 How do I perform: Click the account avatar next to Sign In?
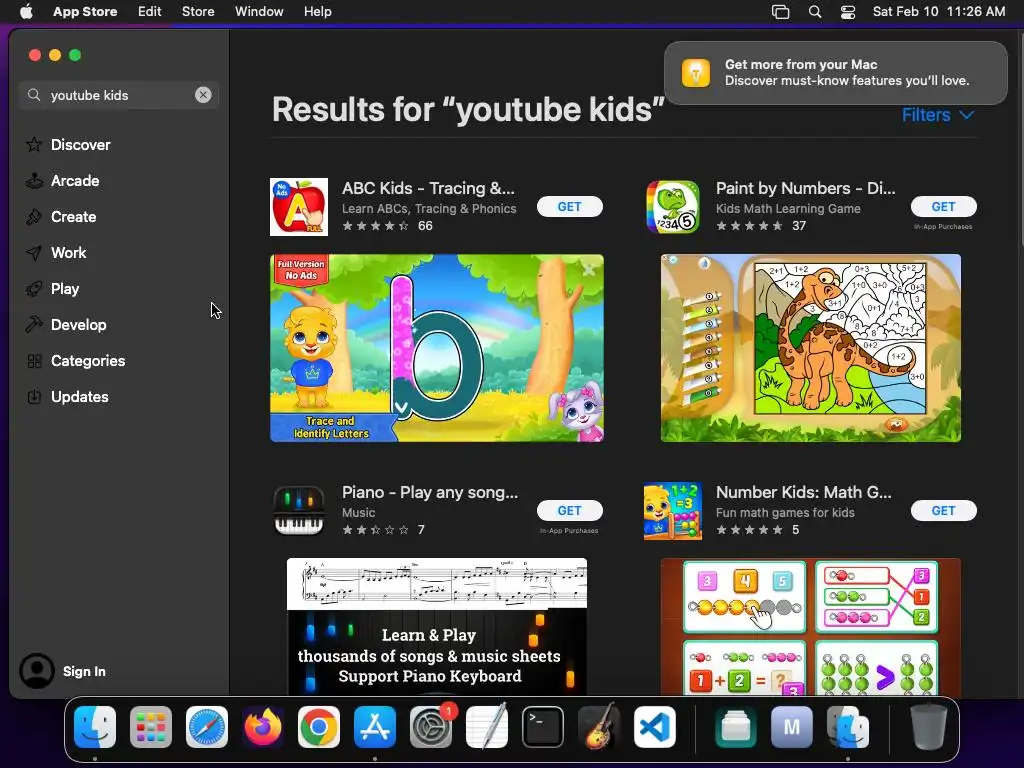(37, 671)
